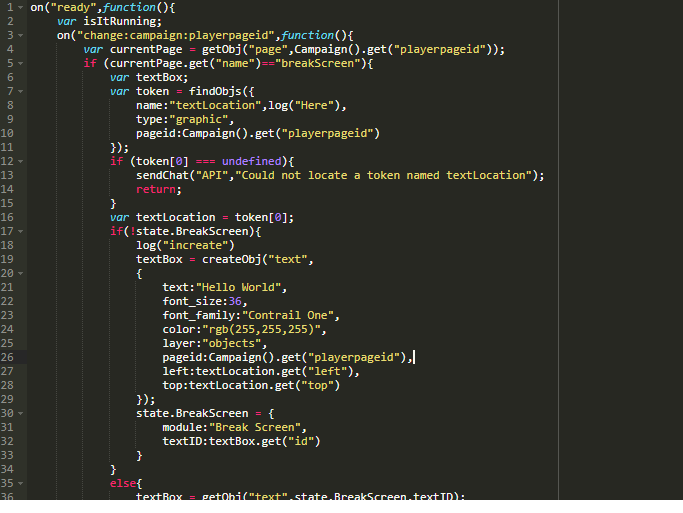Click the "Hello World" string
The image size is (683, 513).
click(x=238, y=287)
